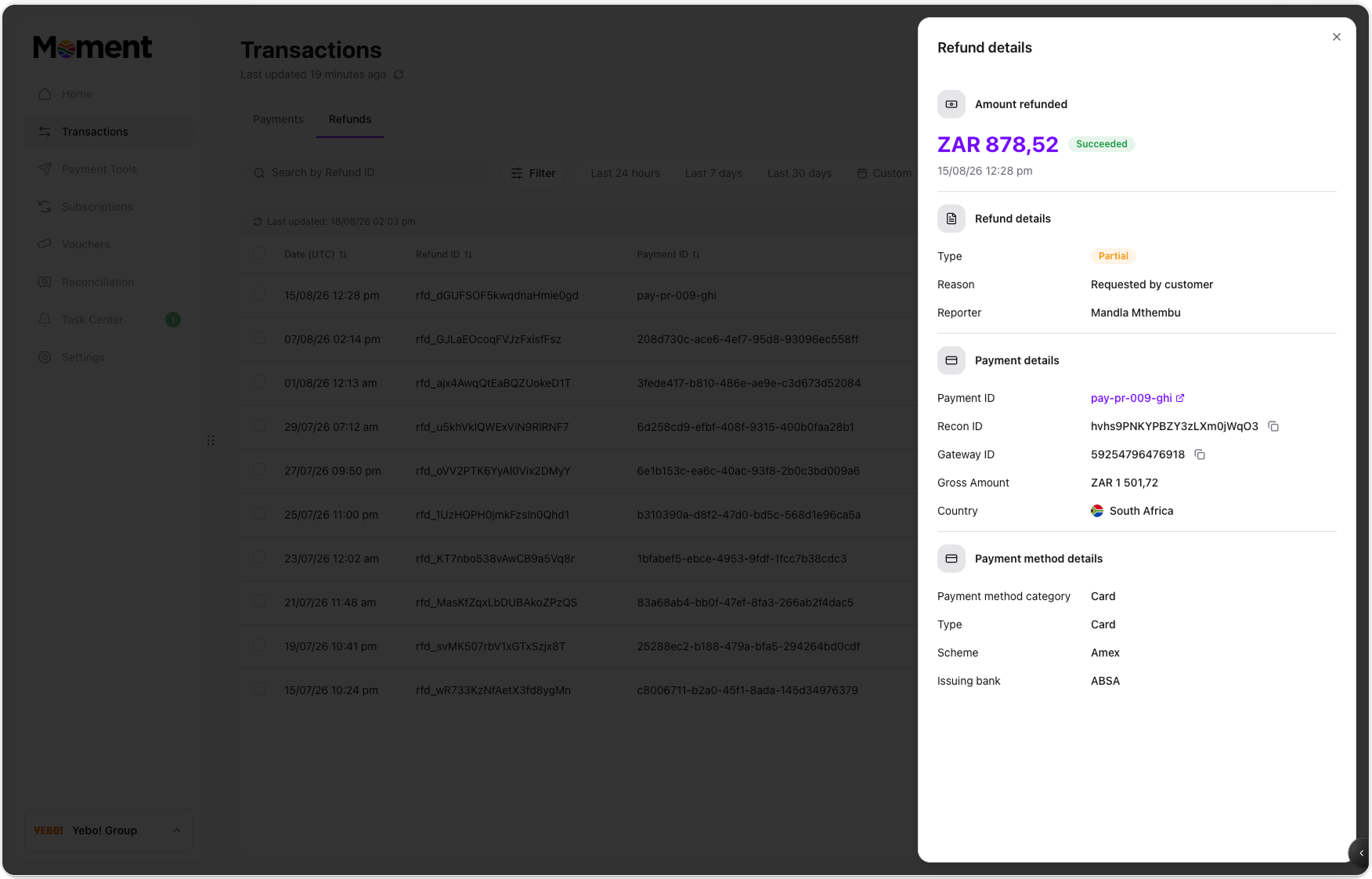Tick the select-all checkbox in table header

(x=259, y=253)
